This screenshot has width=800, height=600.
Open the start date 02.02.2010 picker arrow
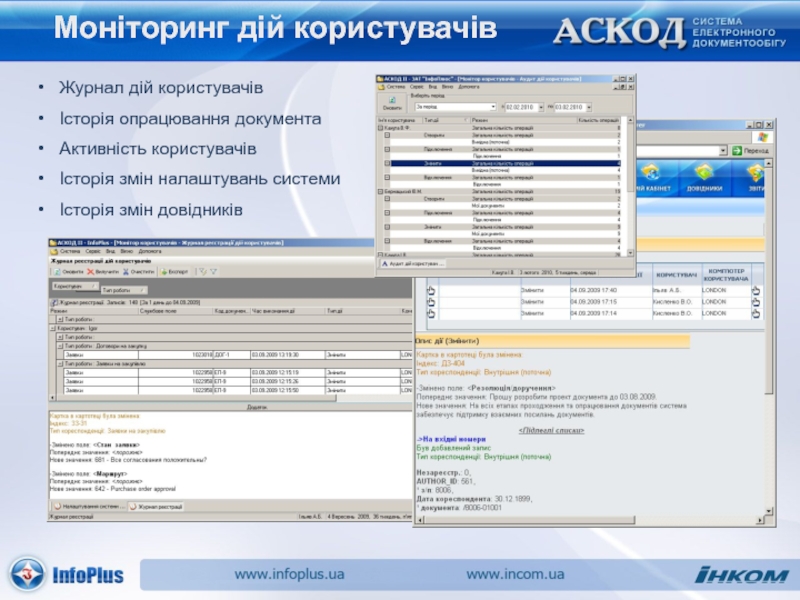(x=541, y=107)
